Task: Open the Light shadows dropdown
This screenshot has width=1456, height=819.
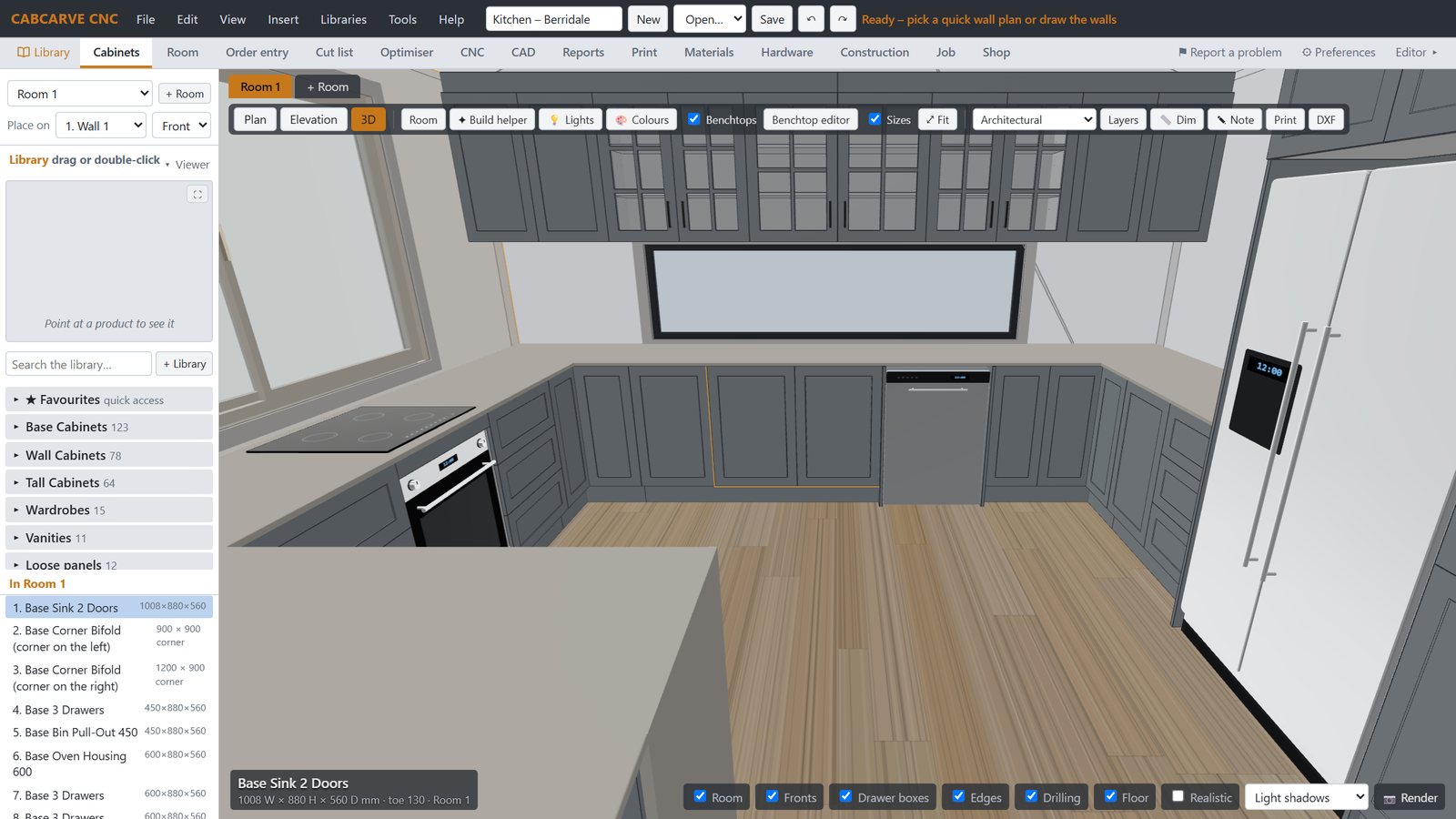Action: pos(1306,797)
